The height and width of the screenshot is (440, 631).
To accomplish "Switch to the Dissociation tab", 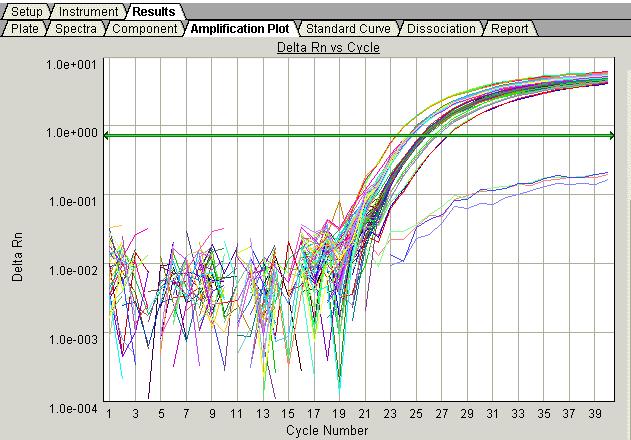I will (441, 29).
